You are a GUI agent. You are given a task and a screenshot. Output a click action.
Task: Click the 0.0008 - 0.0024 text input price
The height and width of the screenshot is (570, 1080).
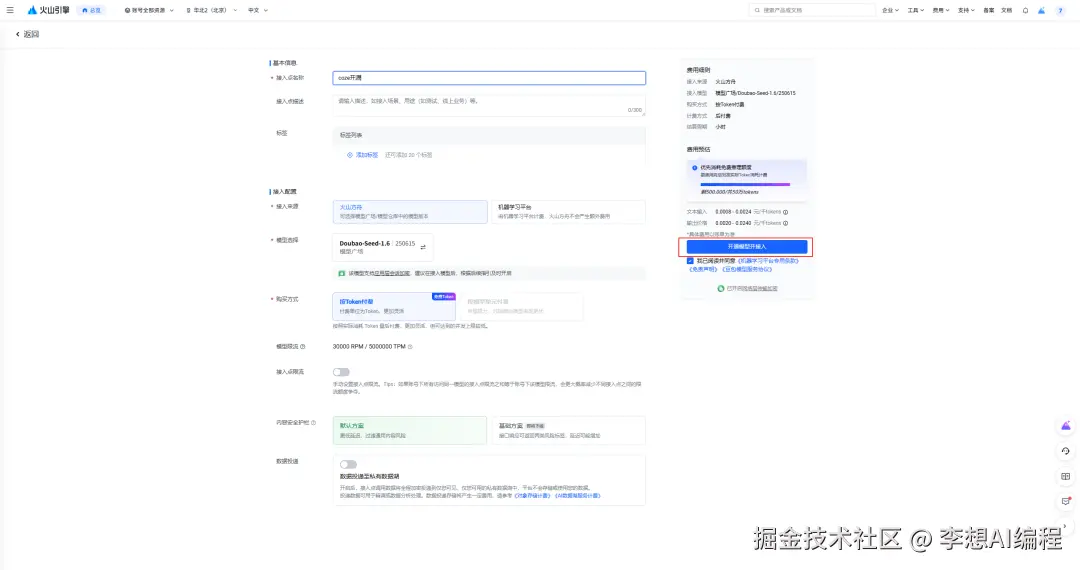coord(733,212)
